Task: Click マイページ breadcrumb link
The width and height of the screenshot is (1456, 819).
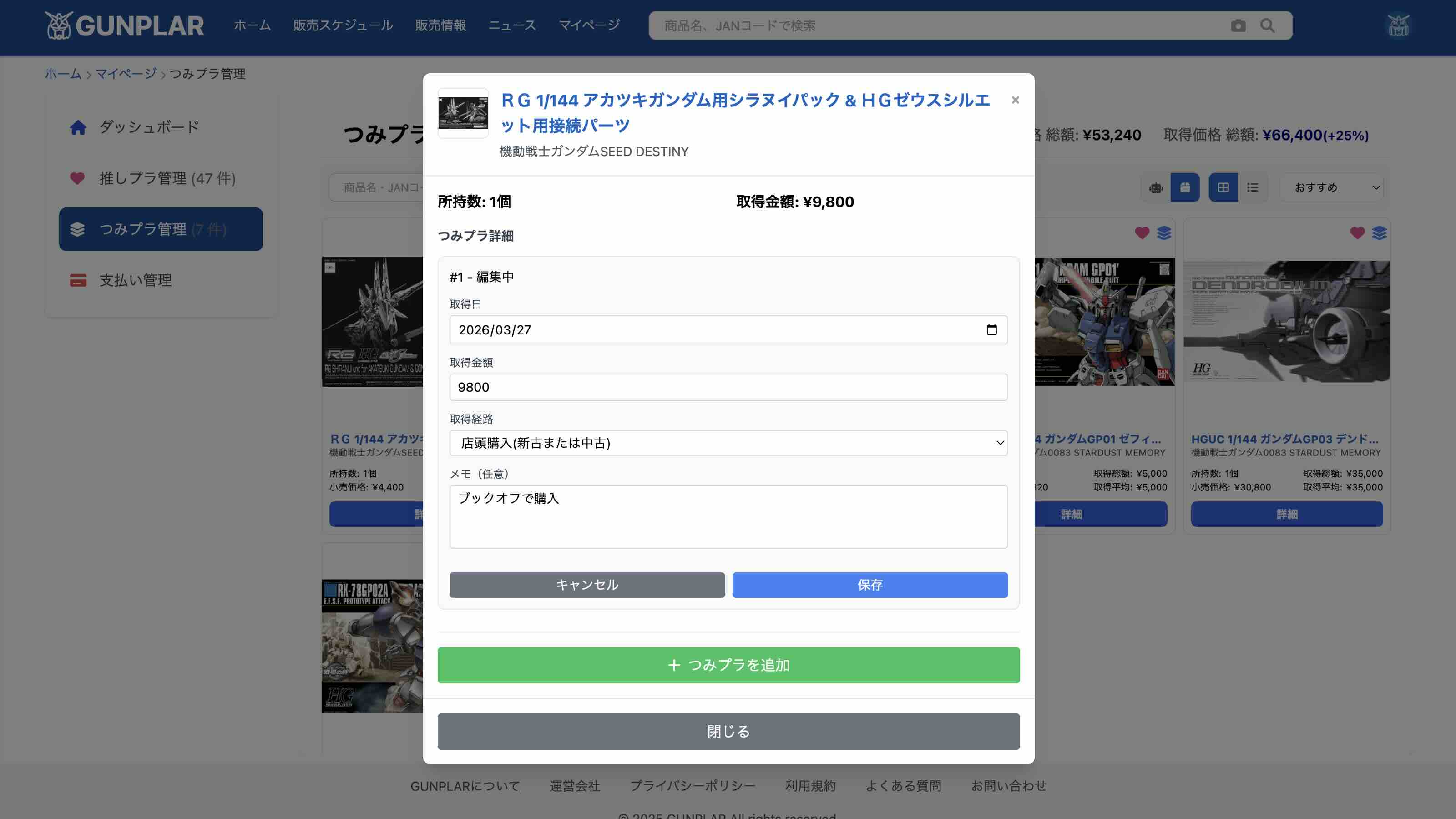Action: click(x=126, y=74)
